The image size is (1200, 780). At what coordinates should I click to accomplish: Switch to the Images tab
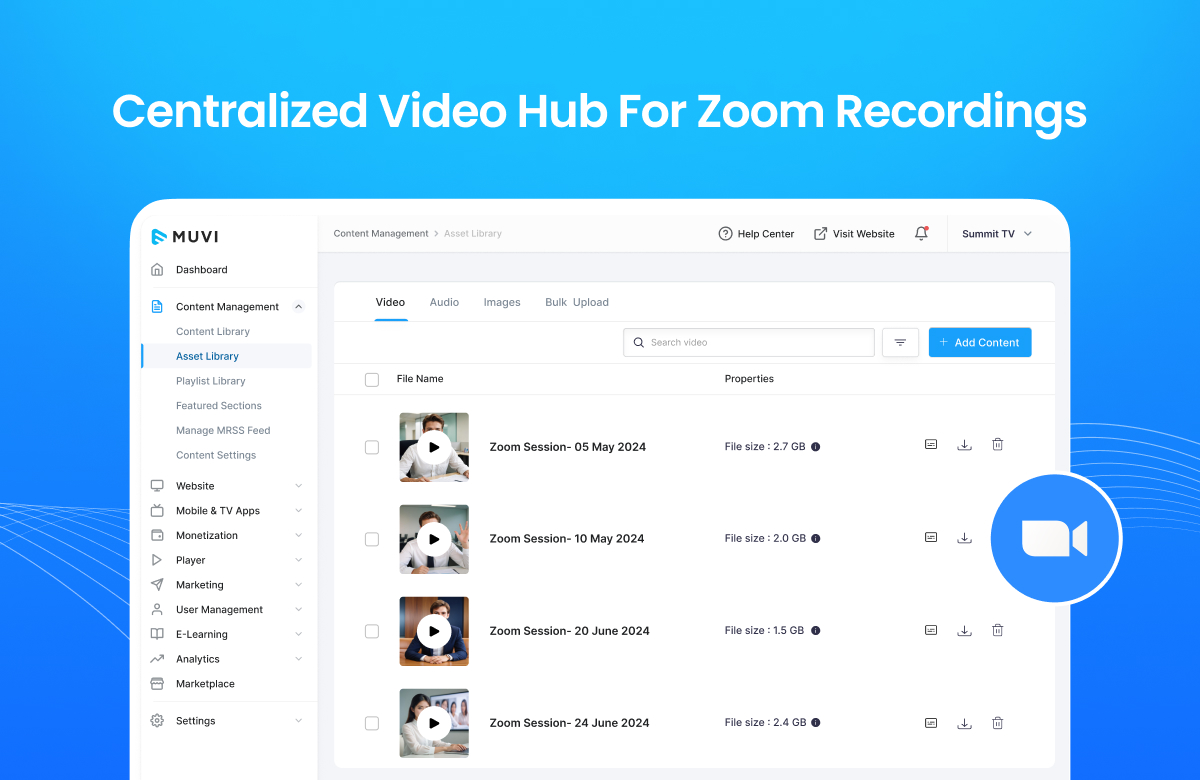[502, 302]
